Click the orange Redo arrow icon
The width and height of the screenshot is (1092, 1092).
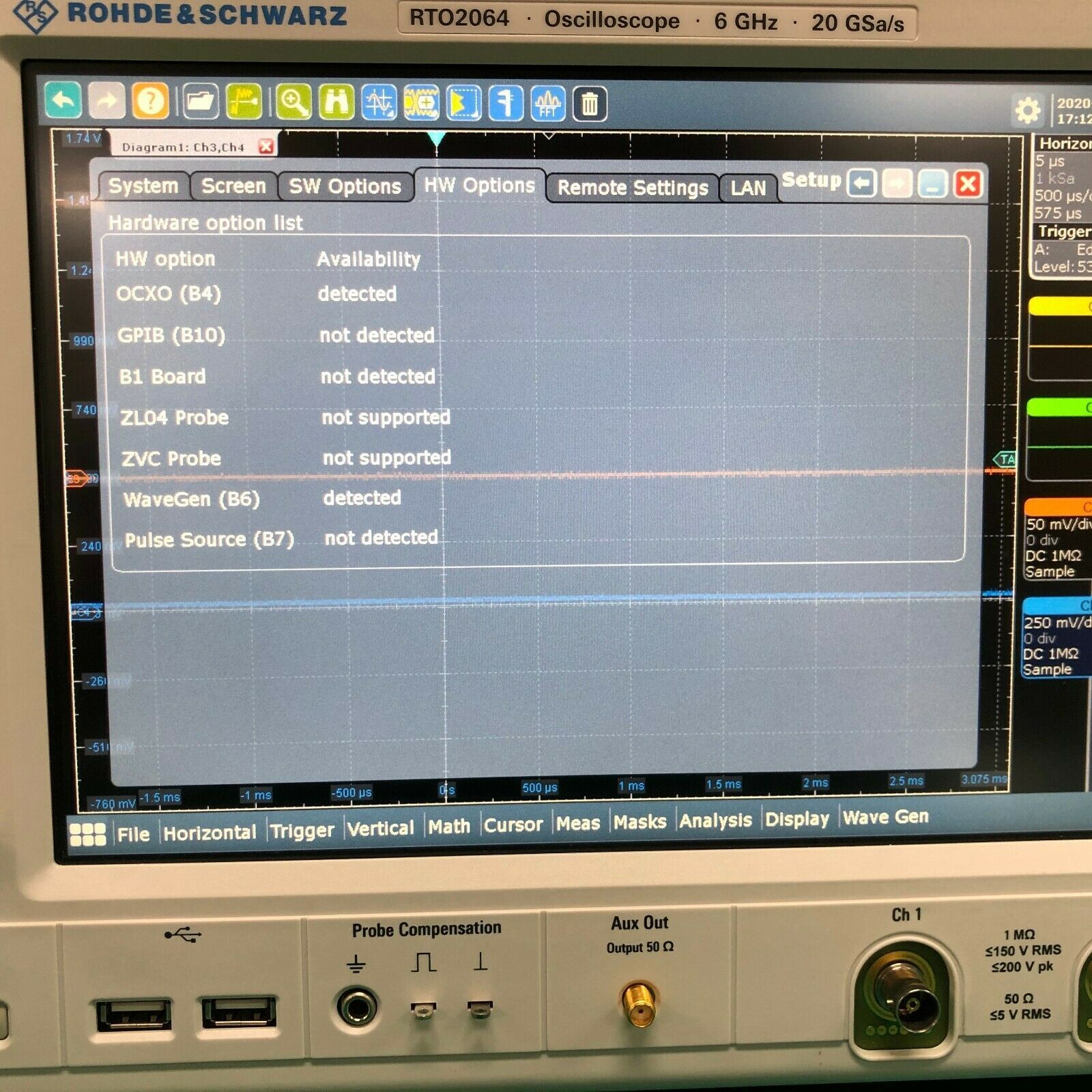coord(106,101)
